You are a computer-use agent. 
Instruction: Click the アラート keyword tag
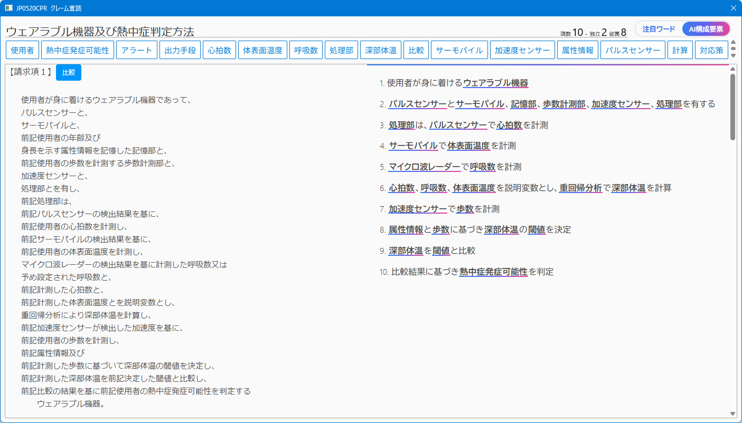(136, 50)
